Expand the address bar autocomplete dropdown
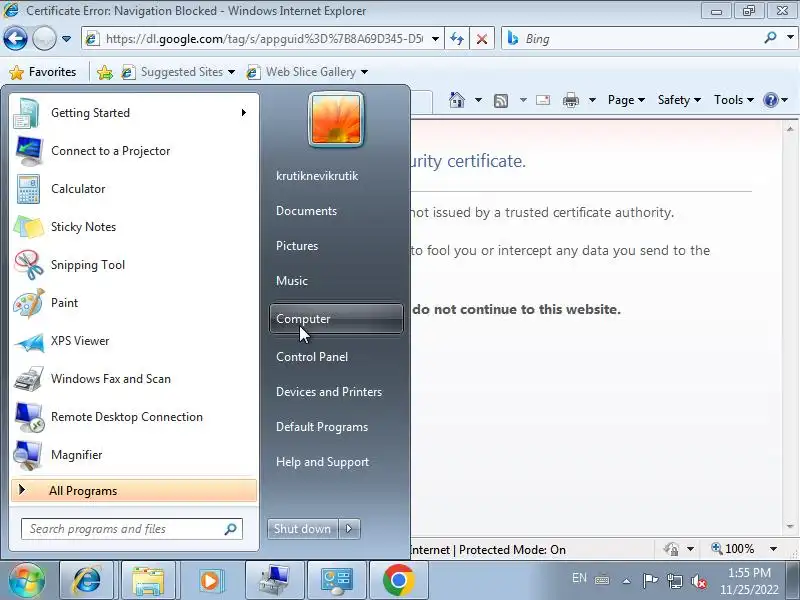 (435, 39)
